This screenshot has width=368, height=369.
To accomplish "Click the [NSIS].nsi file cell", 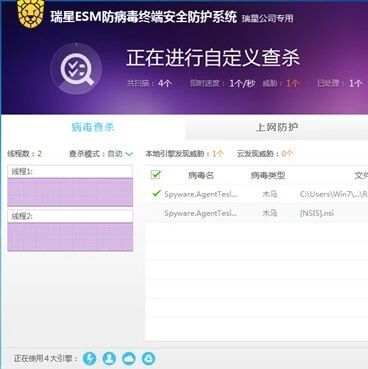I will coord(317,213).
